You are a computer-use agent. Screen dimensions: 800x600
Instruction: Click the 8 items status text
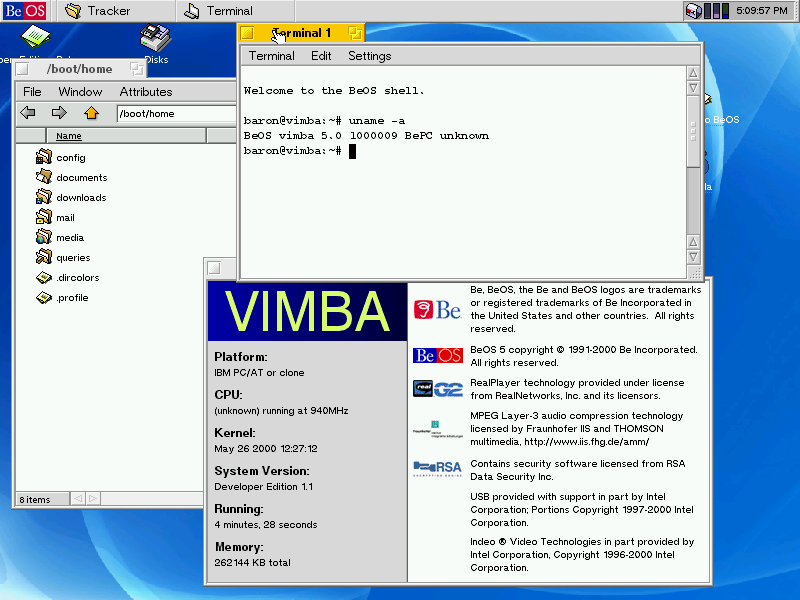click(x=35, y=499)
